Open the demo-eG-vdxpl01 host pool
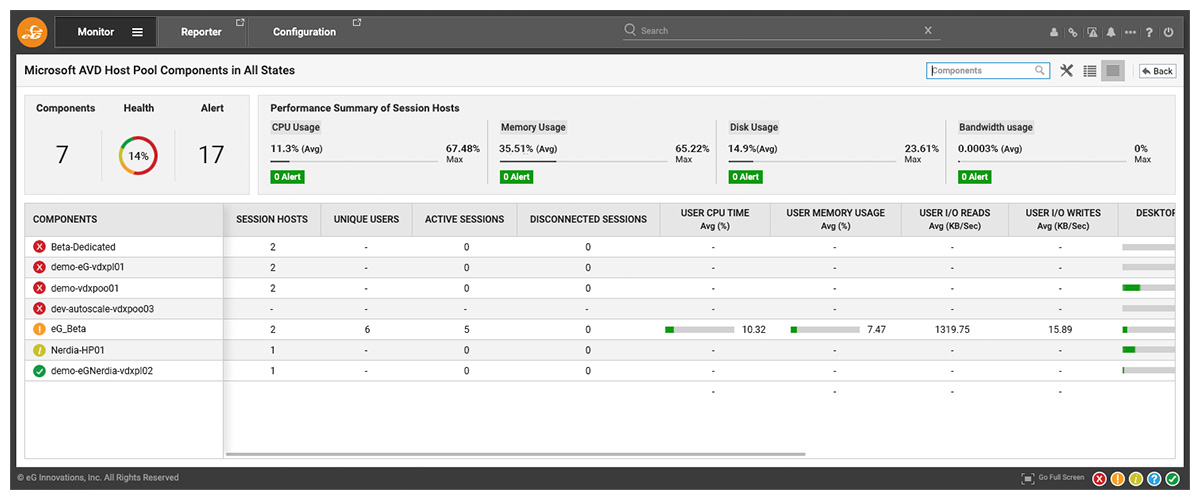1200x500 pixels. [x=87, y=268]
